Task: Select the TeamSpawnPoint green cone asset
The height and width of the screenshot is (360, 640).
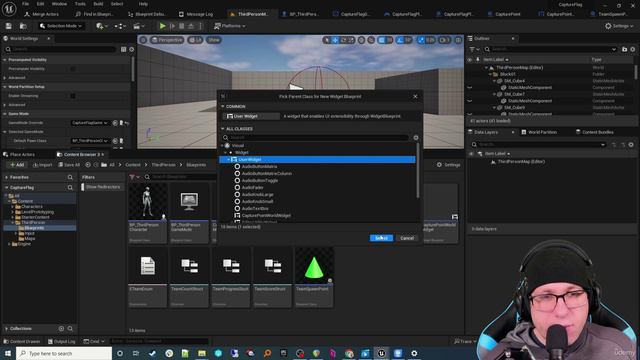Action: (314, 266)
